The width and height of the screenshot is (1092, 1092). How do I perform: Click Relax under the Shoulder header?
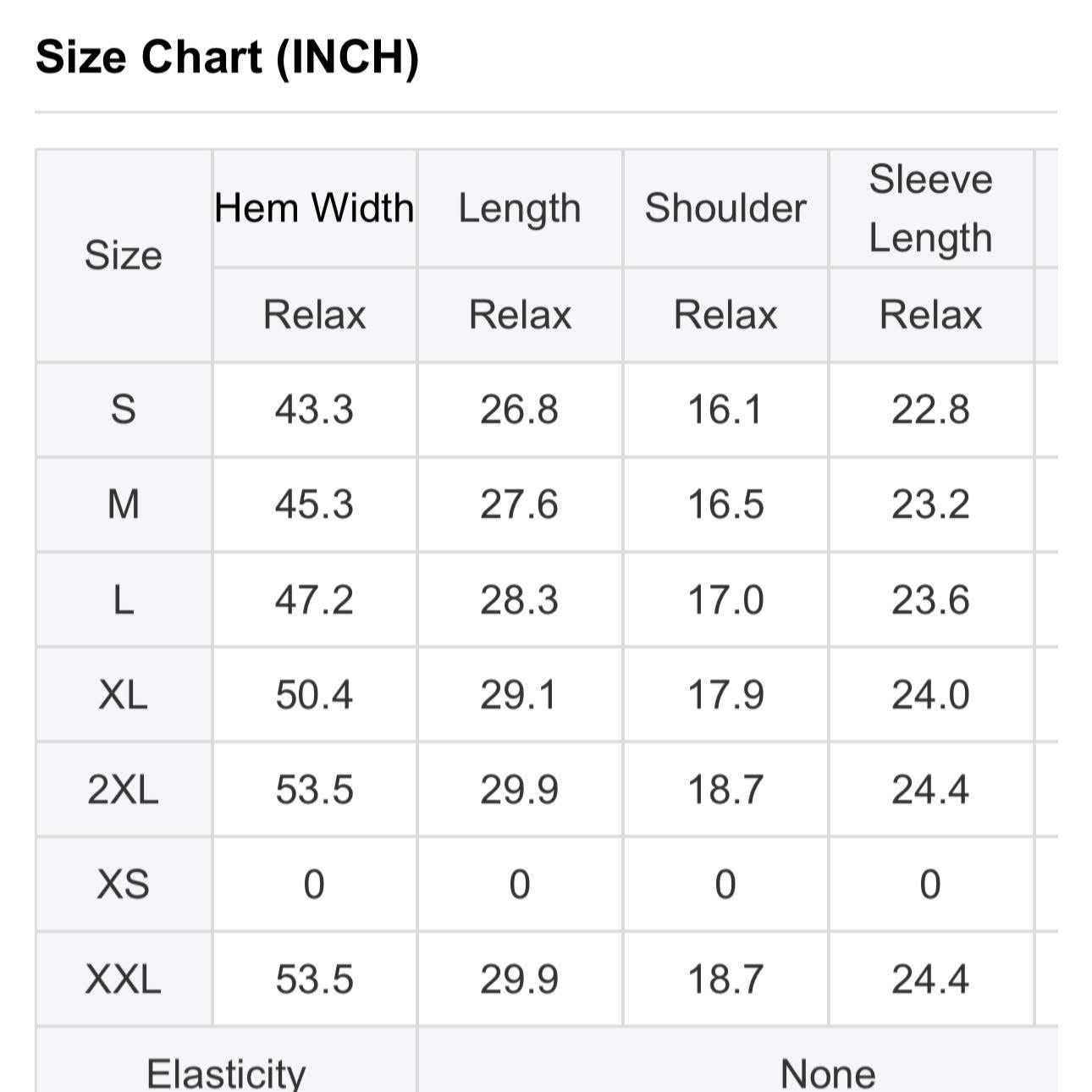(x=725, y=315)
